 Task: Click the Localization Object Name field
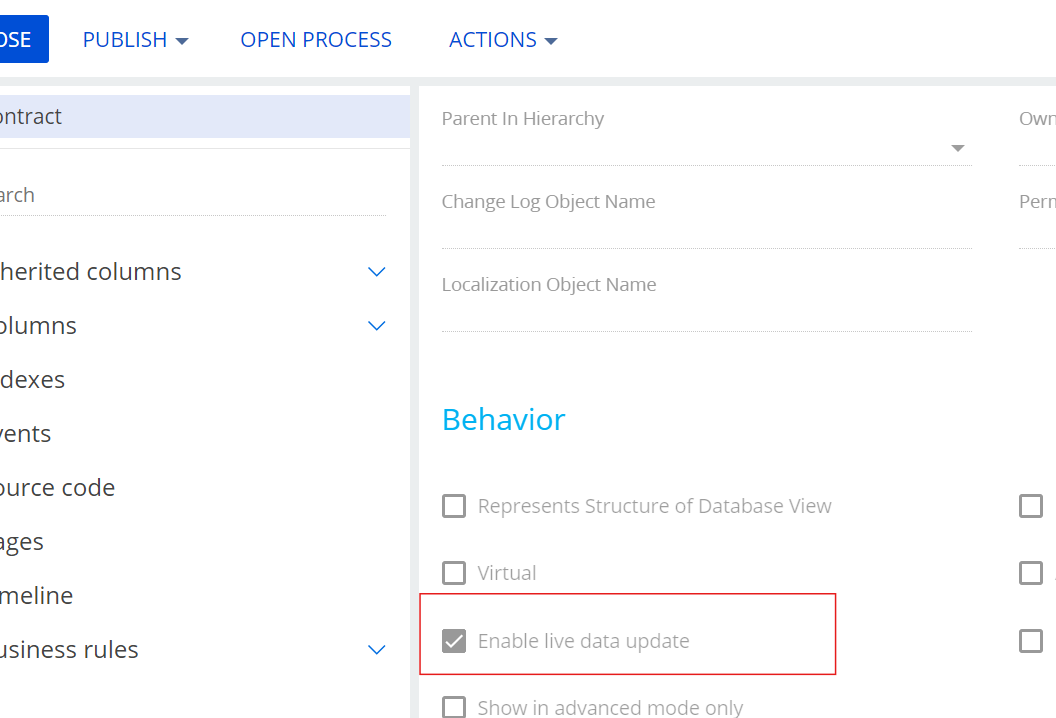pyautogui.click(x=706, y=313)
